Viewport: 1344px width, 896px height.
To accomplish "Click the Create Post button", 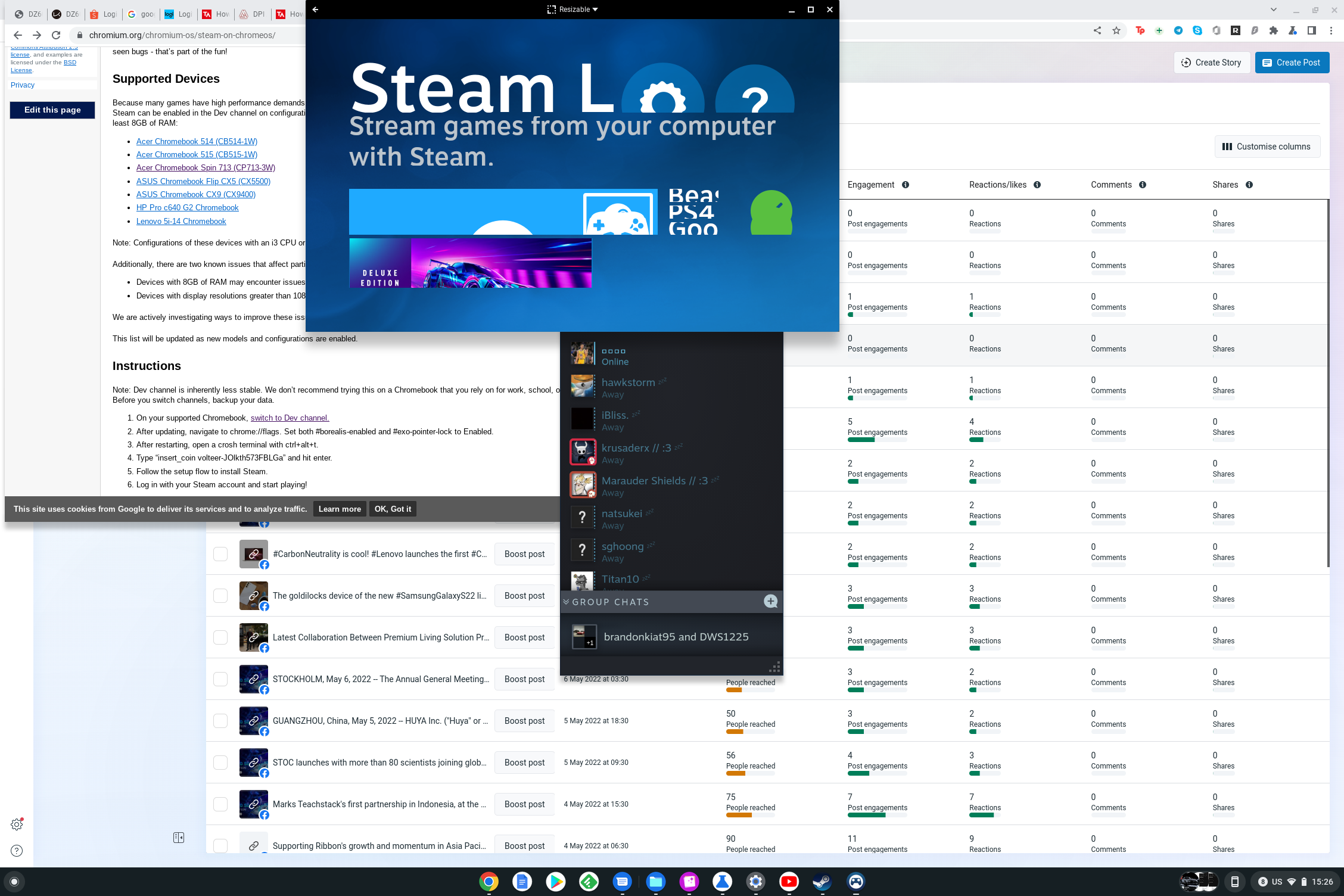I will (x=1292, y=63).
